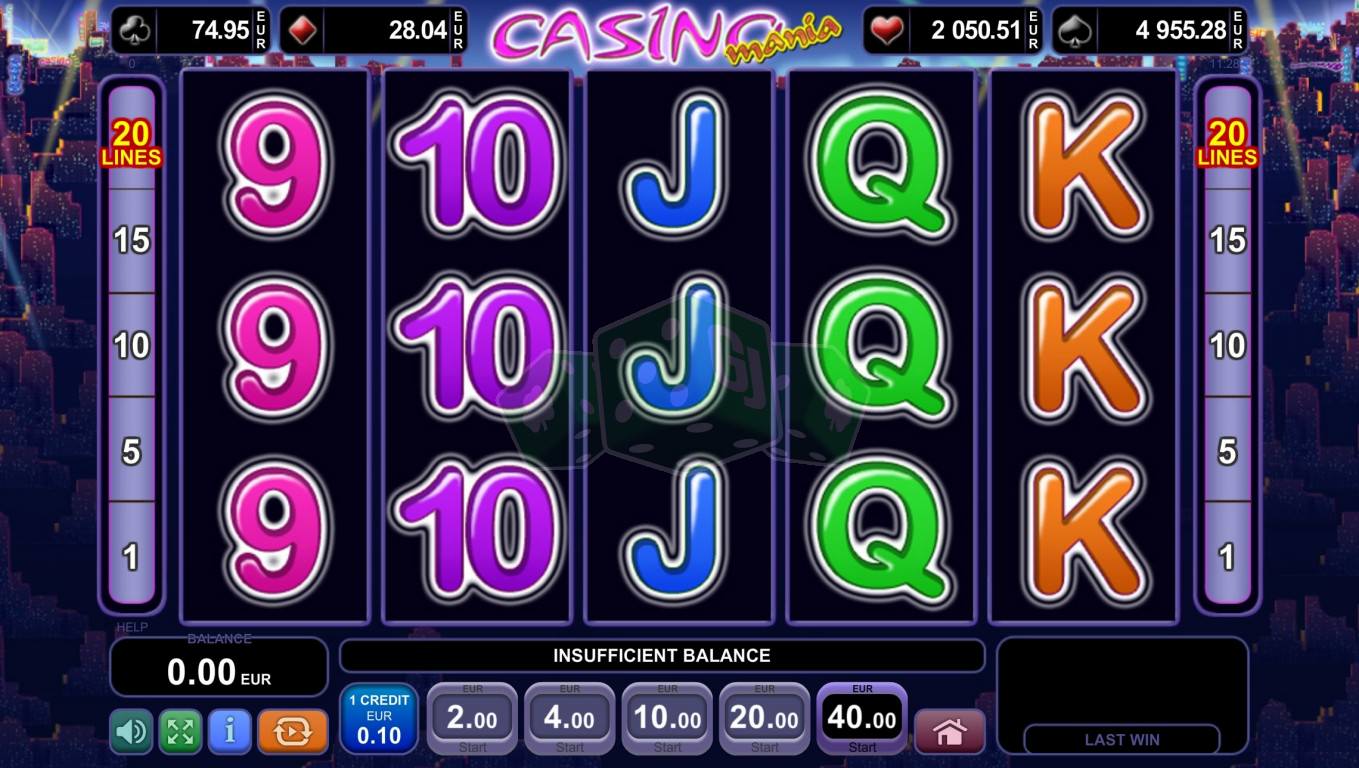Viewport: 1359px width, 768px height.
Task: Start spin with 10.00 EUR bet
Action: (x=667, y=719)
